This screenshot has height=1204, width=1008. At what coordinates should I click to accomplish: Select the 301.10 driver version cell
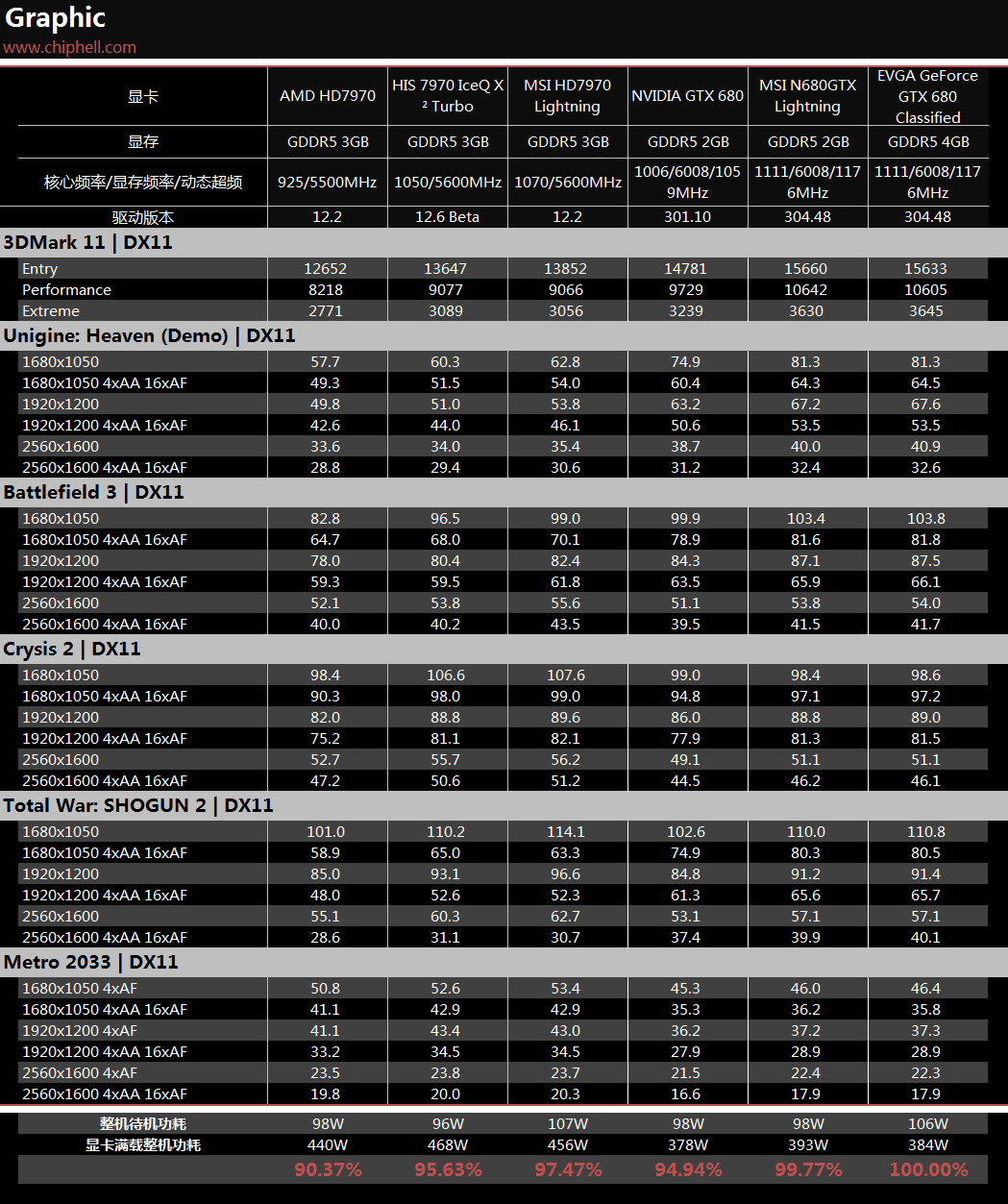click(688, 217)
